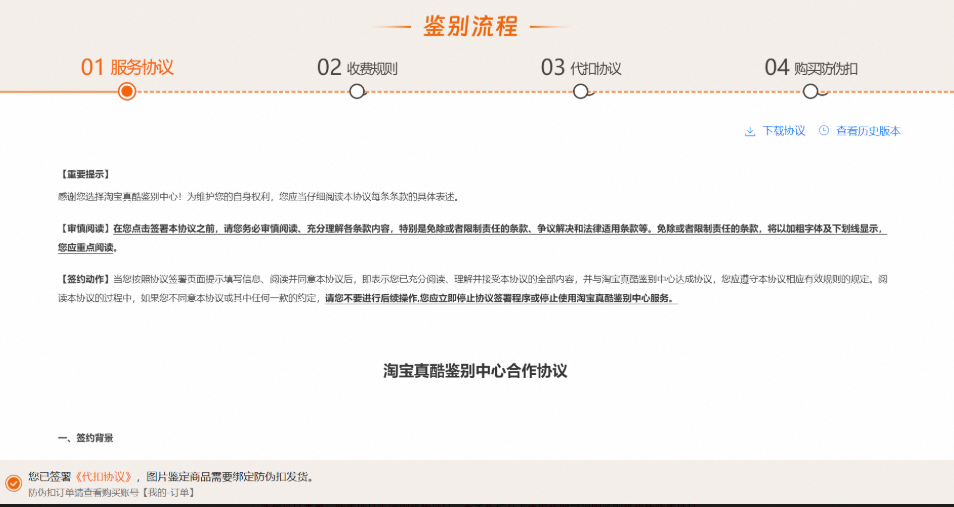Click the 【重要提示】 heading

click(84, 174)
